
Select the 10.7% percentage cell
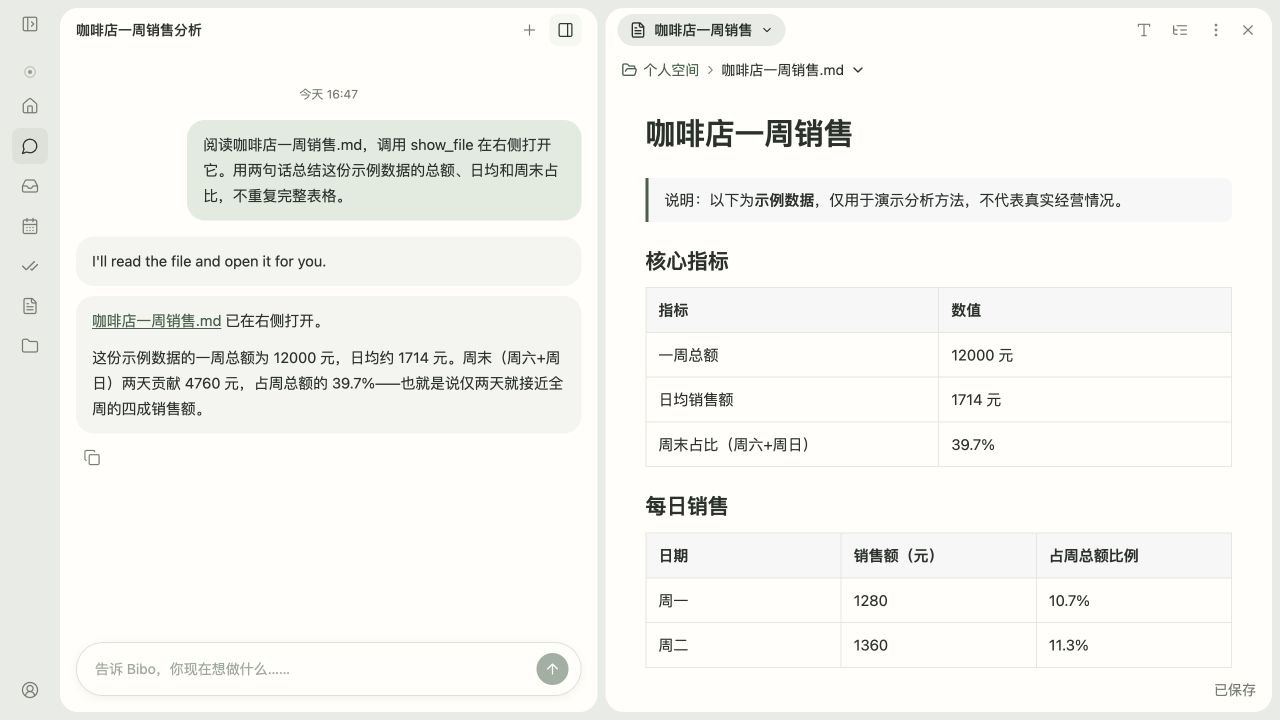point(1133,600)
